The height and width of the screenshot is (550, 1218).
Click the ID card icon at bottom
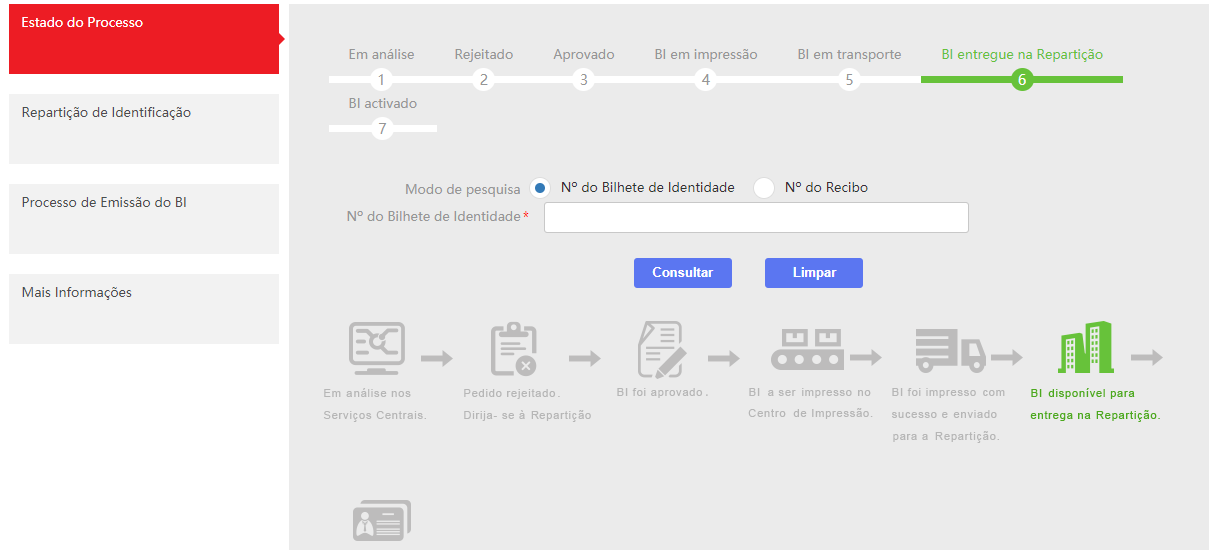click(x=381, y=521)
